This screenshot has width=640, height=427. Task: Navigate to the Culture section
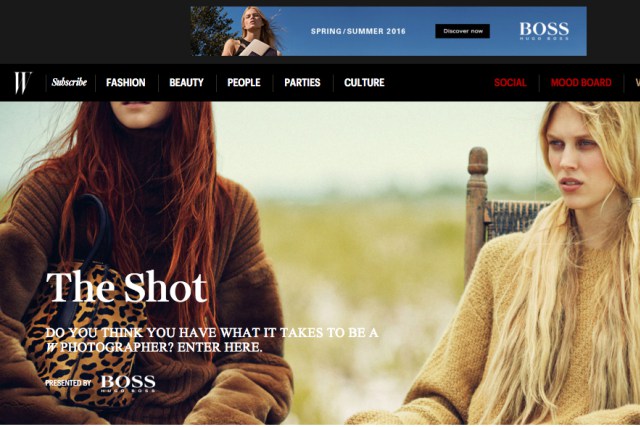coord(364,83)
